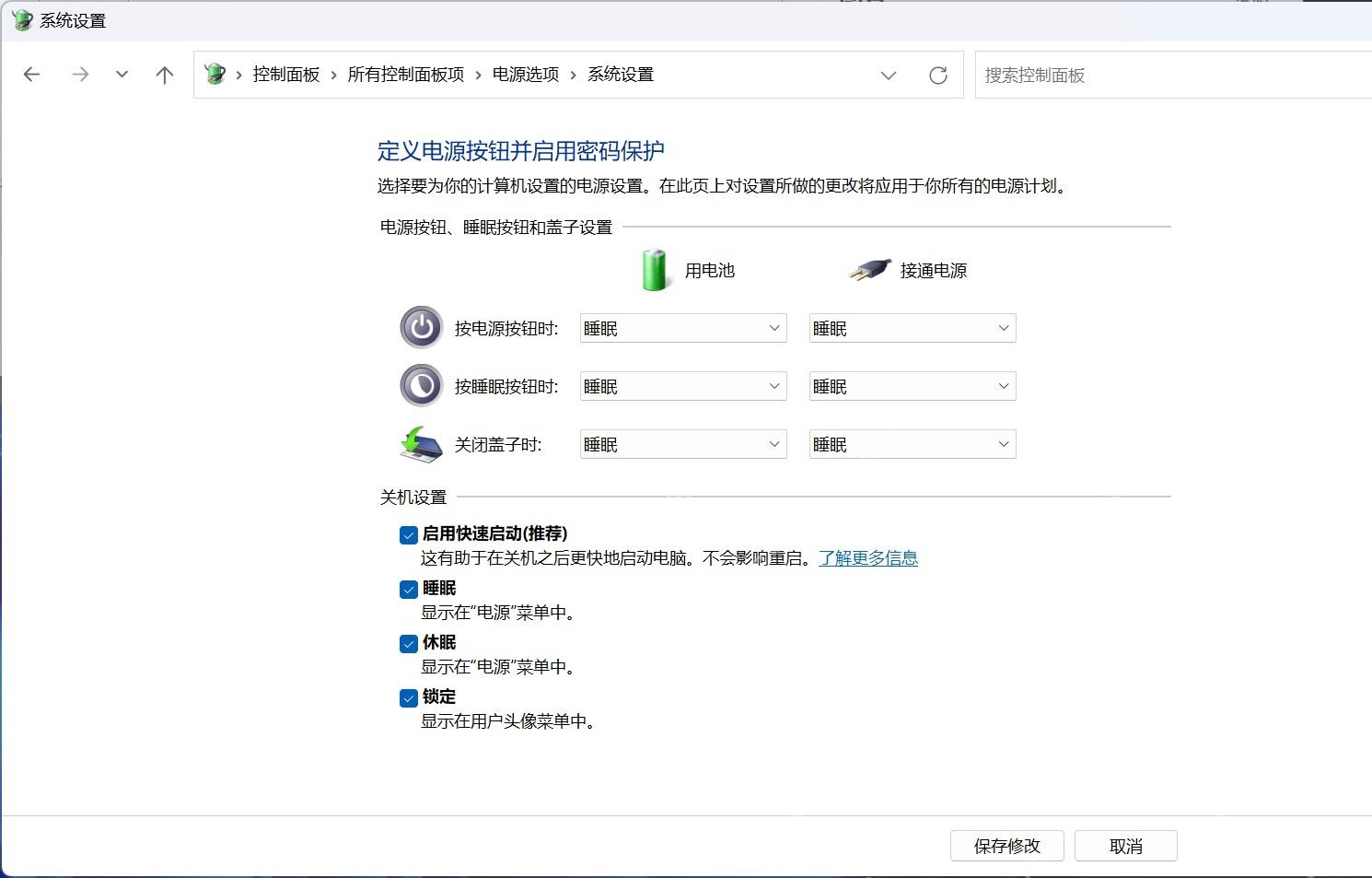Screen dimensions: 1372x878
Task: Go up one level with up arrow
Action: [165, 75]
